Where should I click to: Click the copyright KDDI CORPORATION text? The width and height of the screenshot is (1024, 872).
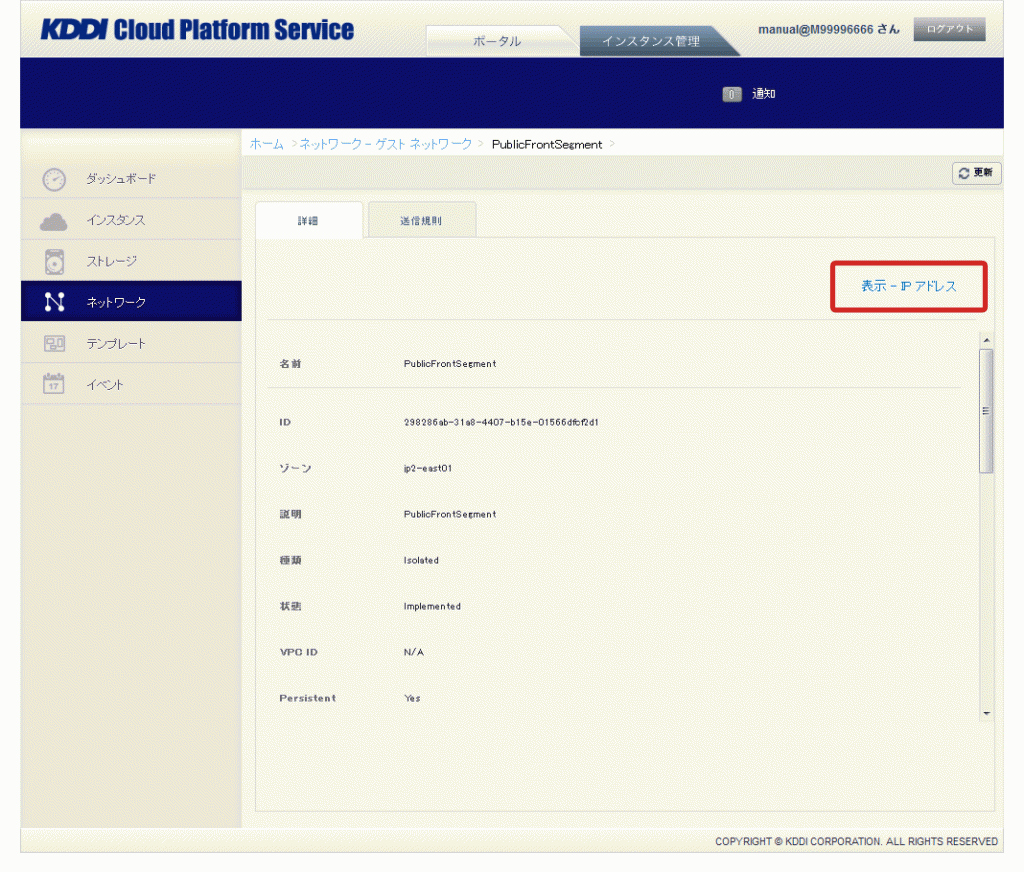pos(856,842)
